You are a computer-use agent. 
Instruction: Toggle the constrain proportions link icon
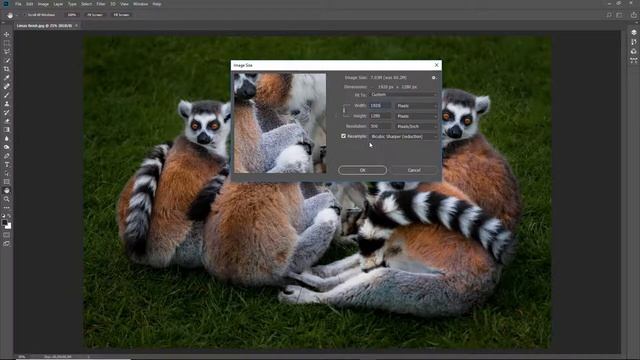click(344, 110)
